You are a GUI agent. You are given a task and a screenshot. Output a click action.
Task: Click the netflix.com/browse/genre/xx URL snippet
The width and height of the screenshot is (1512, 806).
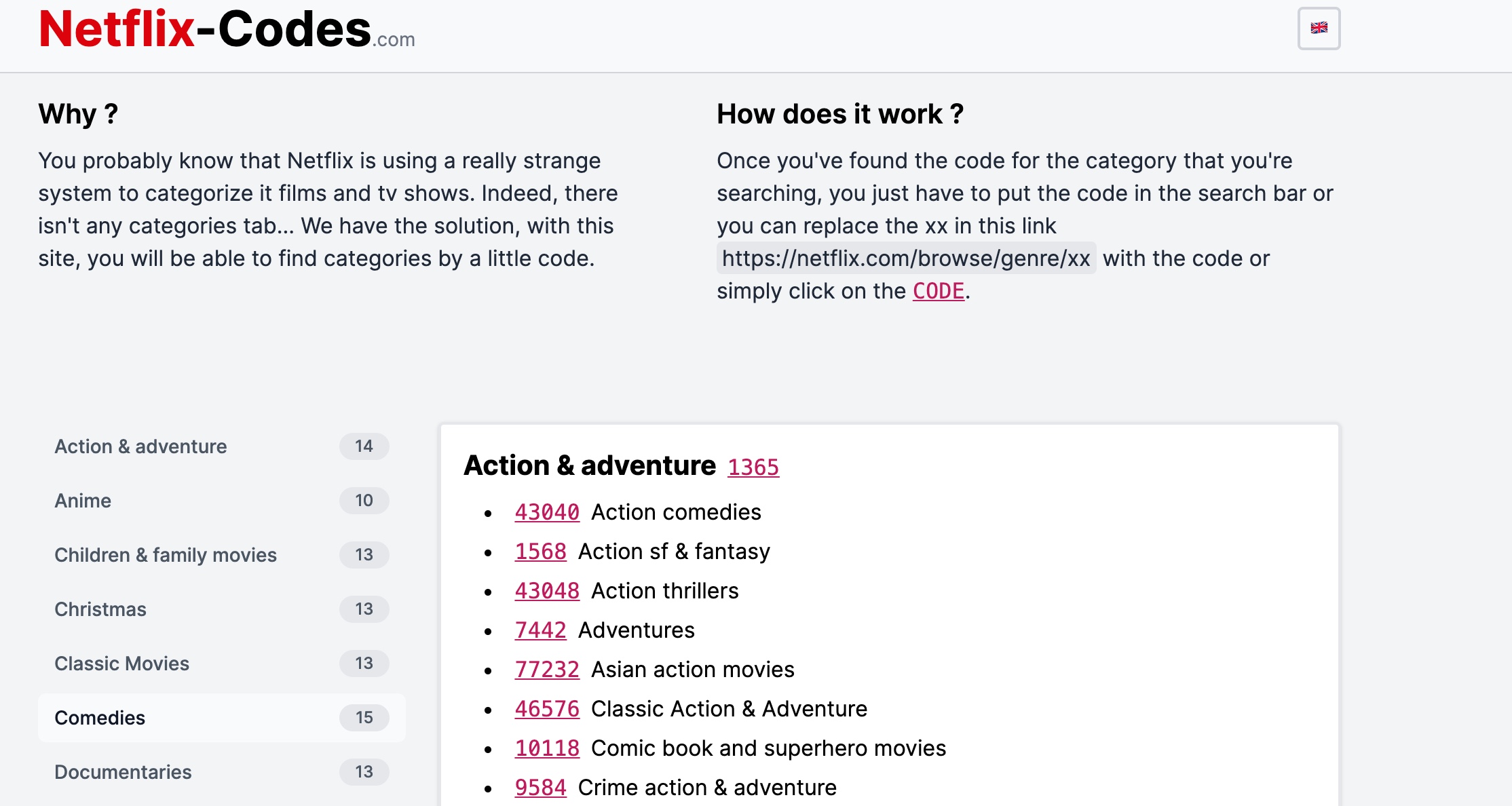pos(905,258)
